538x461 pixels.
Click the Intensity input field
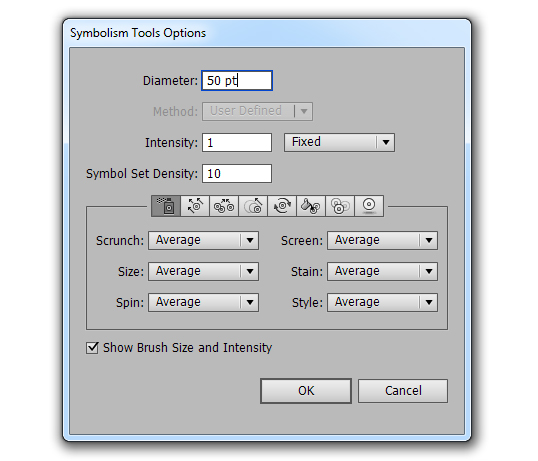tap(237, 142)
